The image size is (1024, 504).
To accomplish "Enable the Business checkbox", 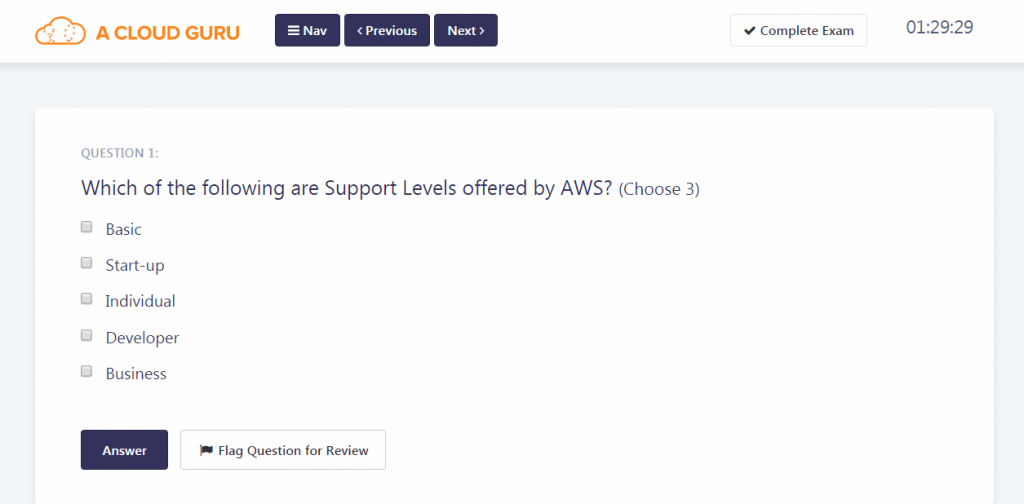I will pos(86,371).
